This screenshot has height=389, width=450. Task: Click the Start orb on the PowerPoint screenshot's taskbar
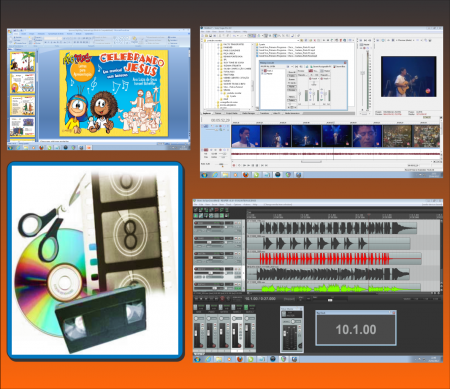11,147
